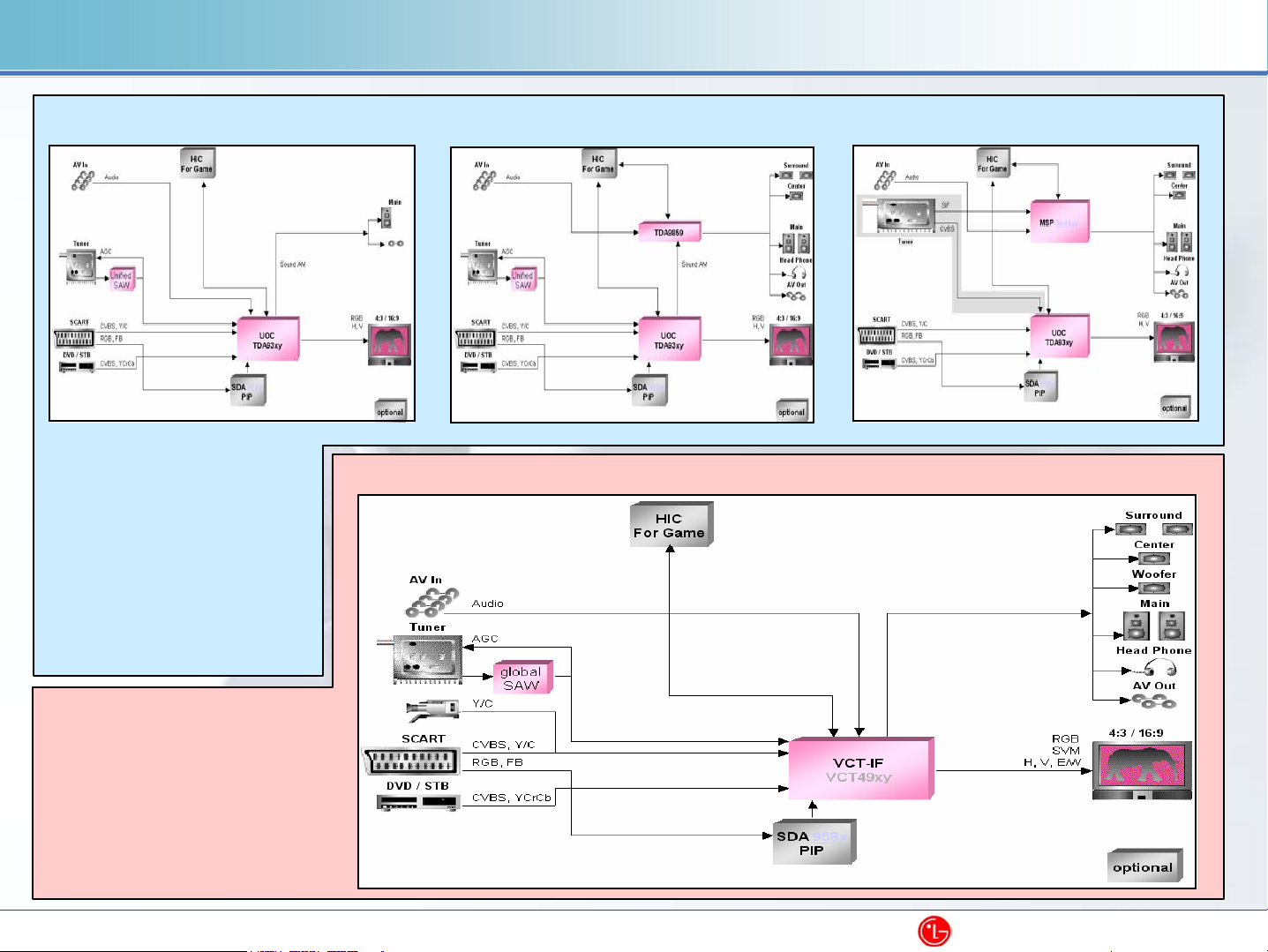1268x952 pixels.
Task: Select the AV Out jacks in the large diagram
Action: 1154,701
